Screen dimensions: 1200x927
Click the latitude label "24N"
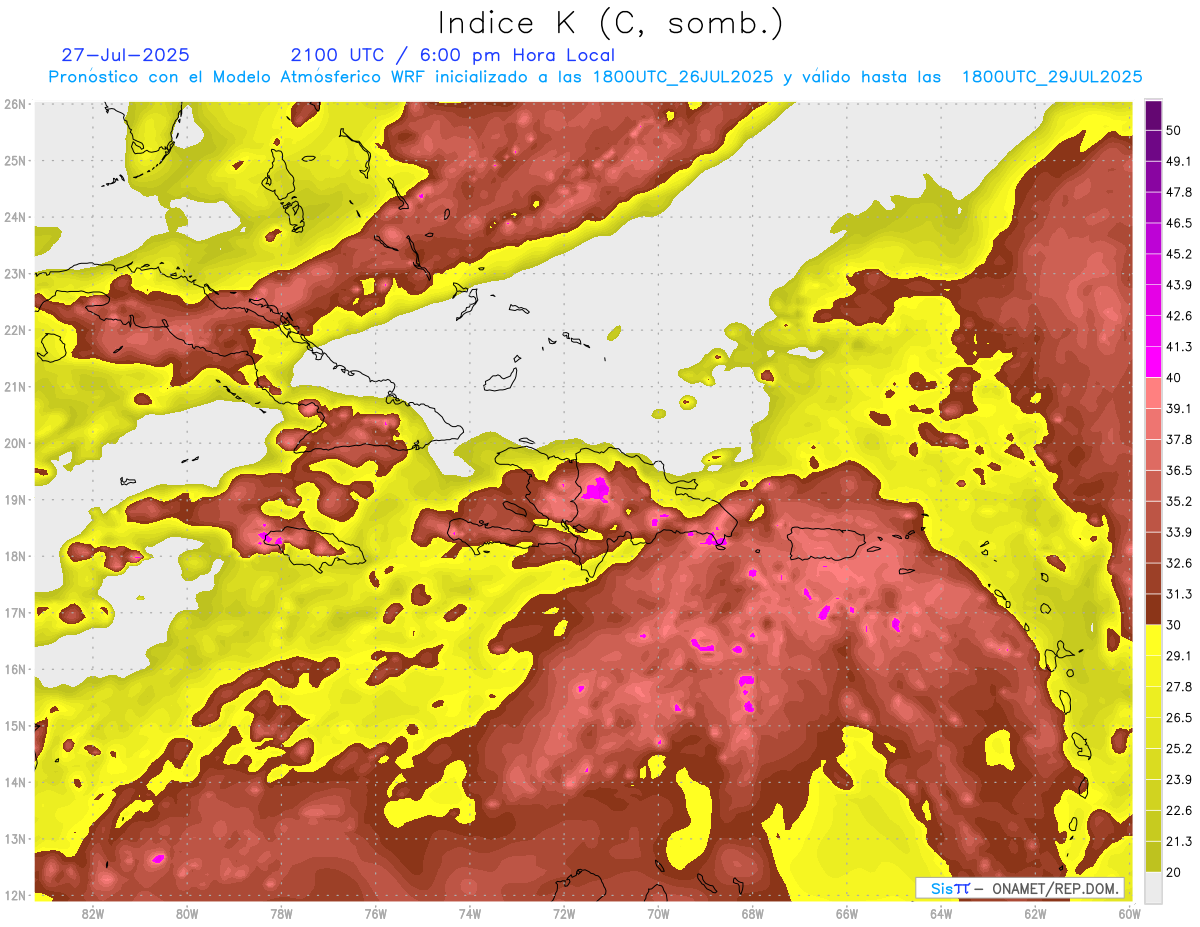point(14,217)
